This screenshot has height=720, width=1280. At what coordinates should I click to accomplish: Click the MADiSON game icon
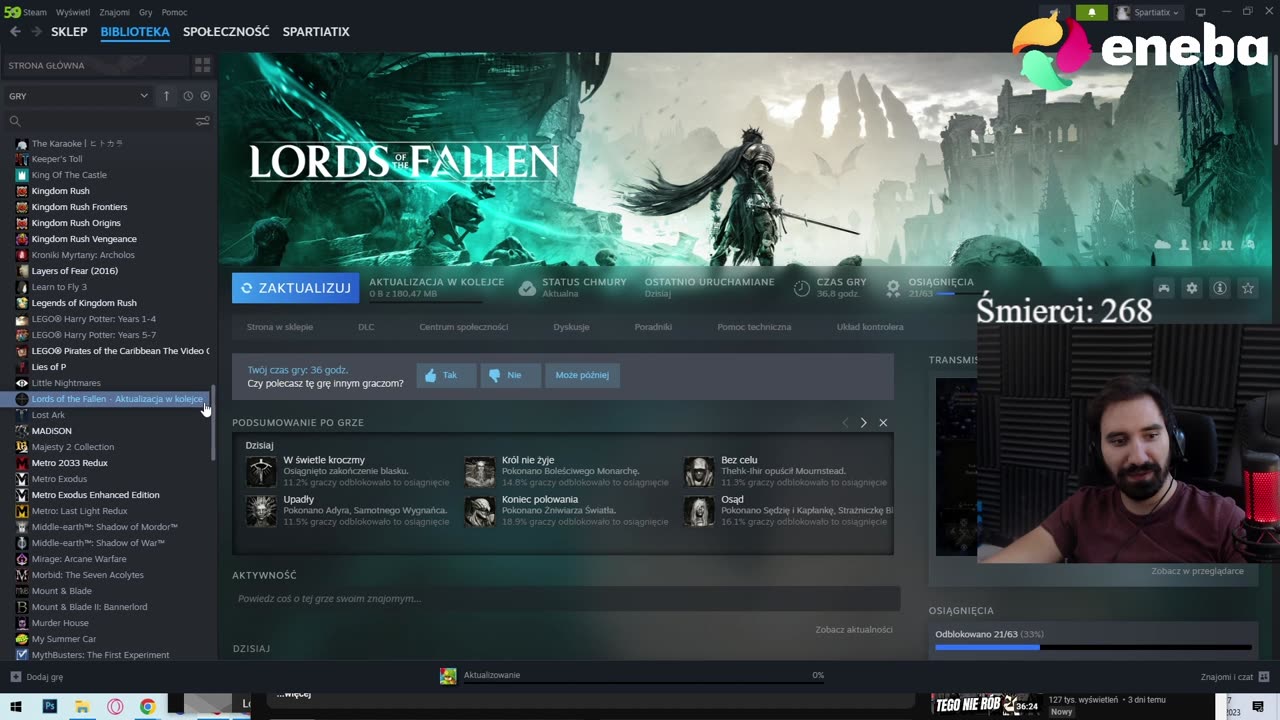pos(22,431)
